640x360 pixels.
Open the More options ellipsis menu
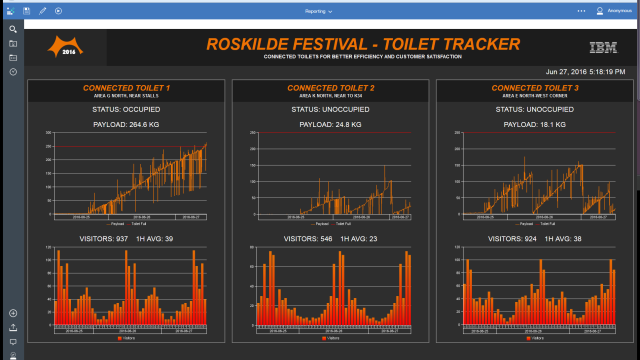(581, 11)
